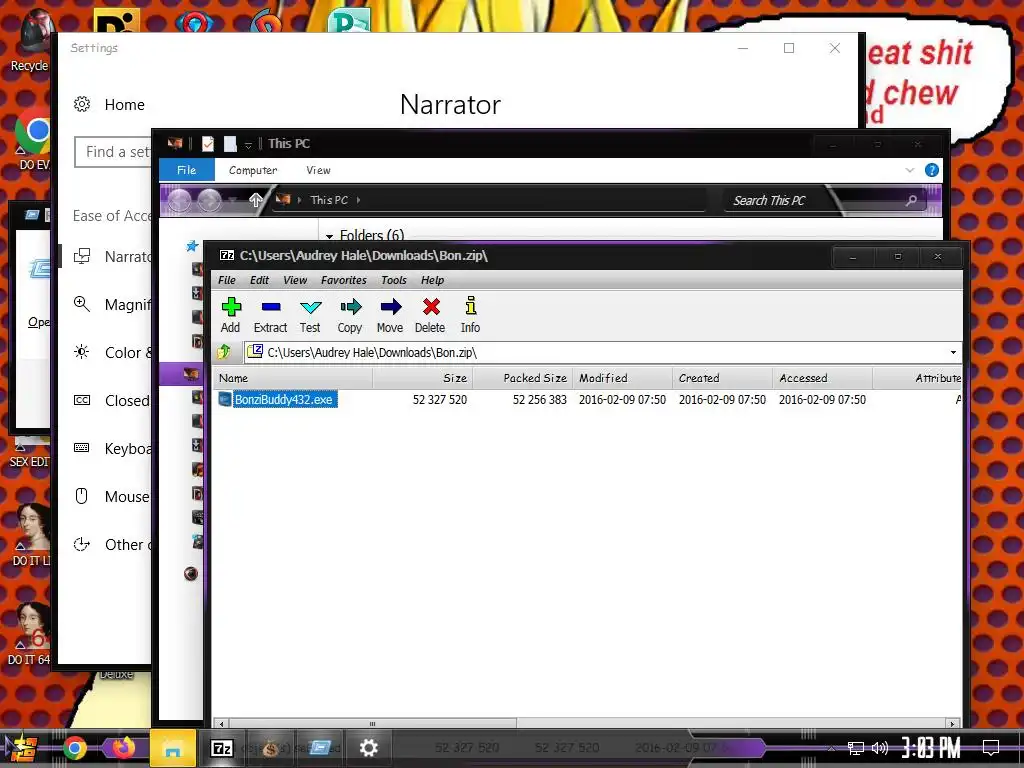Image resolution: width=1024 pixels, height=768 pixels.
Task: Open the Computer ribbon tab in This PC
Action: tap(253, 170)
